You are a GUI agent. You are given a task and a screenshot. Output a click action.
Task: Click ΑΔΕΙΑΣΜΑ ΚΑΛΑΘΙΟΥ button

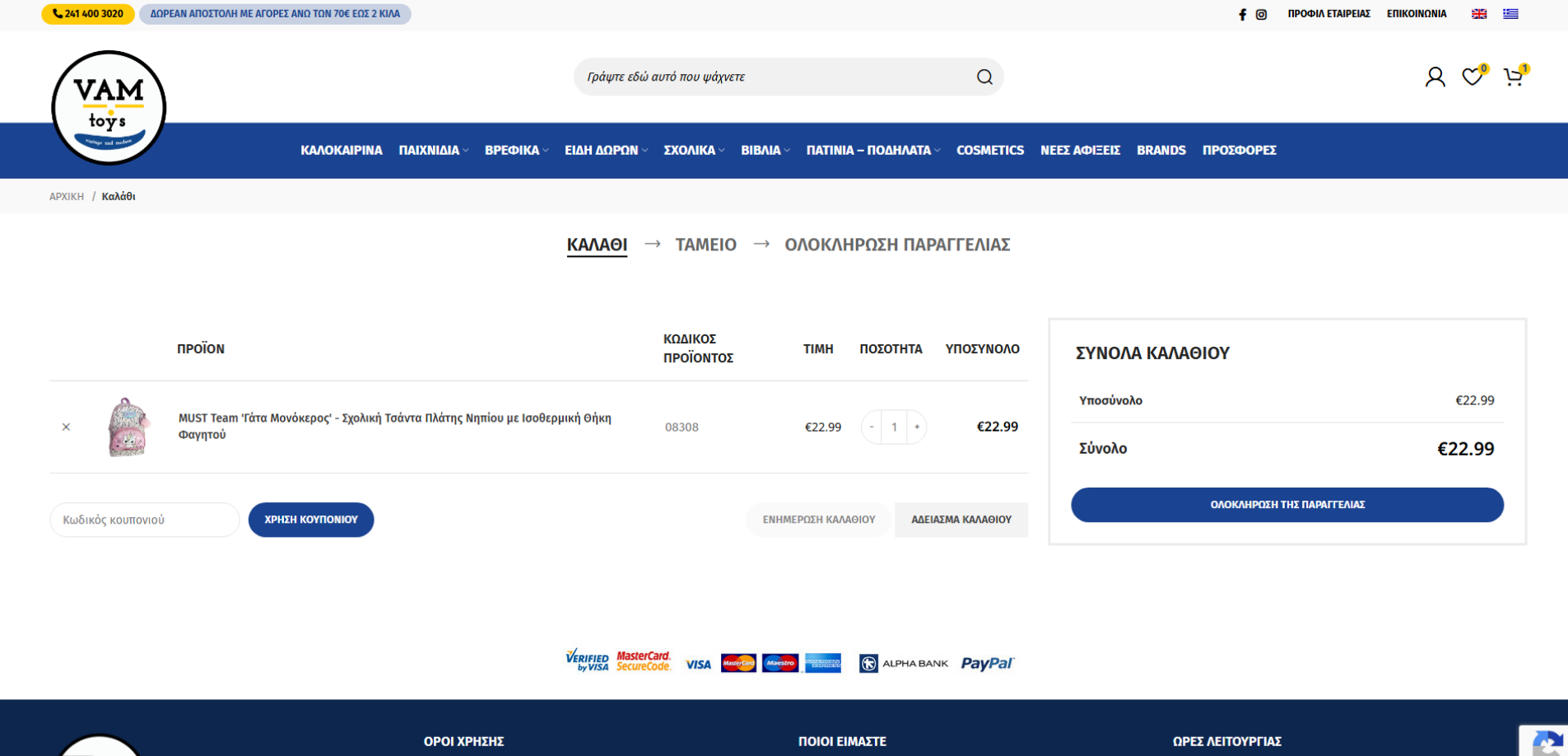961,520
